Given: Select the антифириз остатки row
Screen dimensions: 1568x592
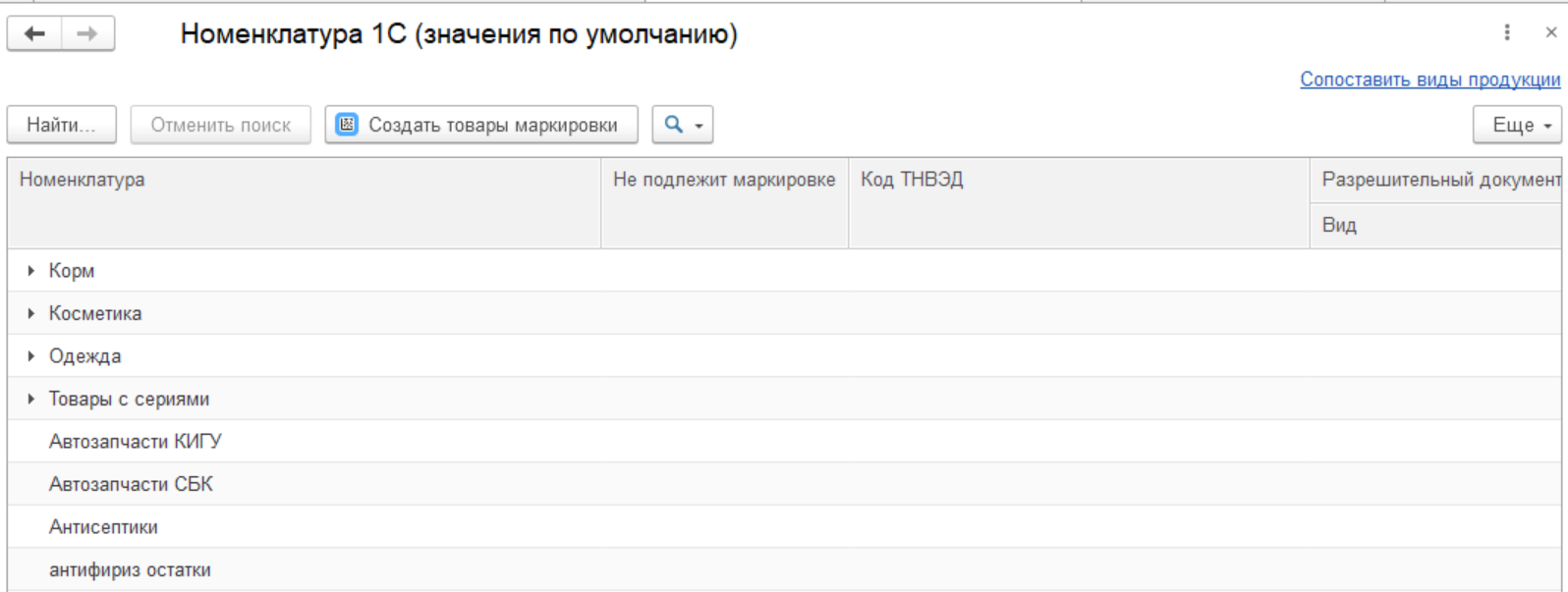Looking at the screenshot, I should (x=130, y=570).
